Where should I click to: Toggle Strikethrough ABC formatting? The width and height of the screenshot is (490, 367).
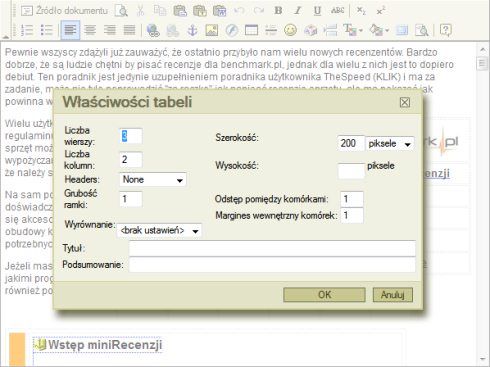tap(337, 11)
